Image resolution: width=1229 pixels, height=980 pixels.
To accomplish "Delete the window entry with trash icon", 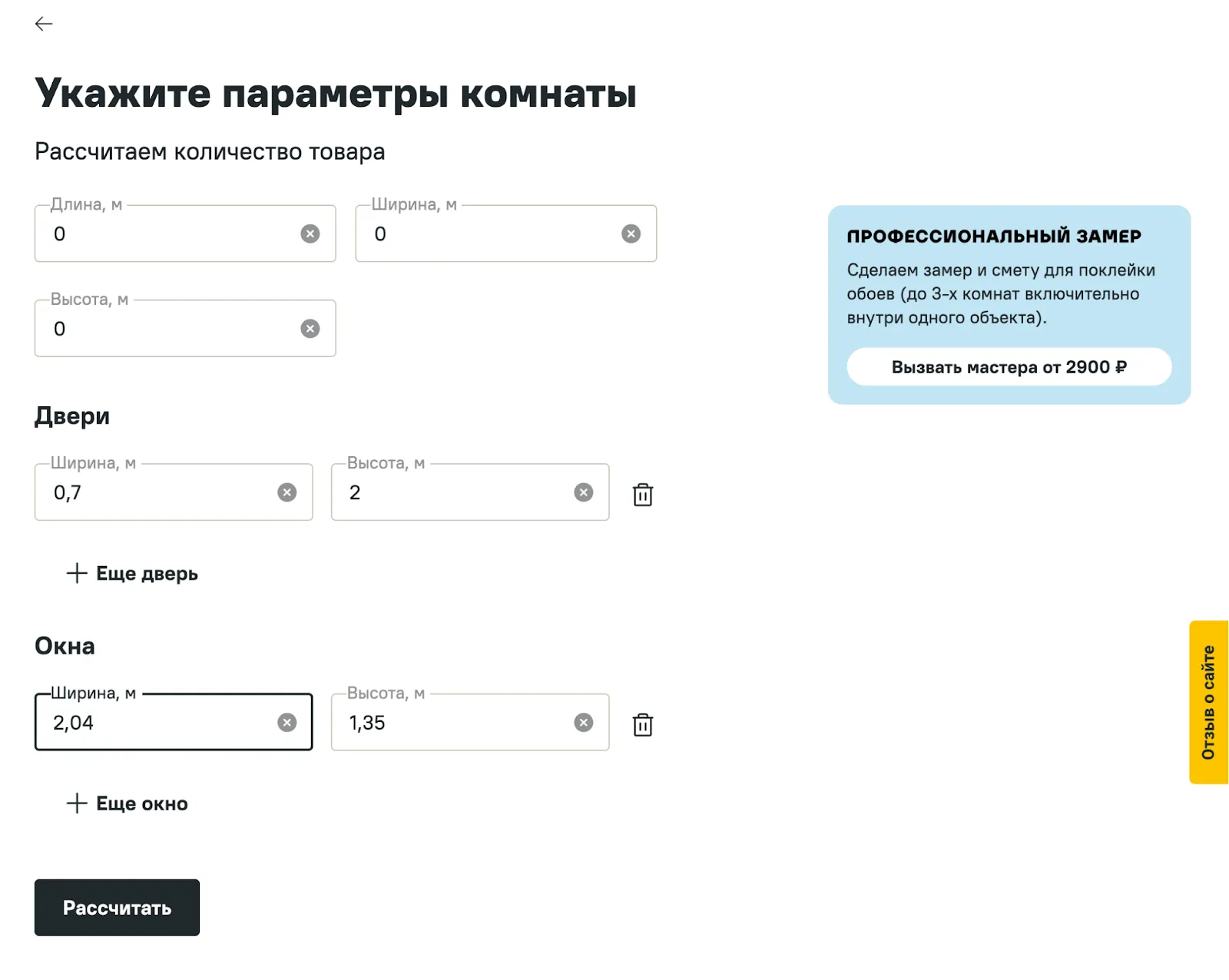I will pyautogui.click(x=643, y=724).
